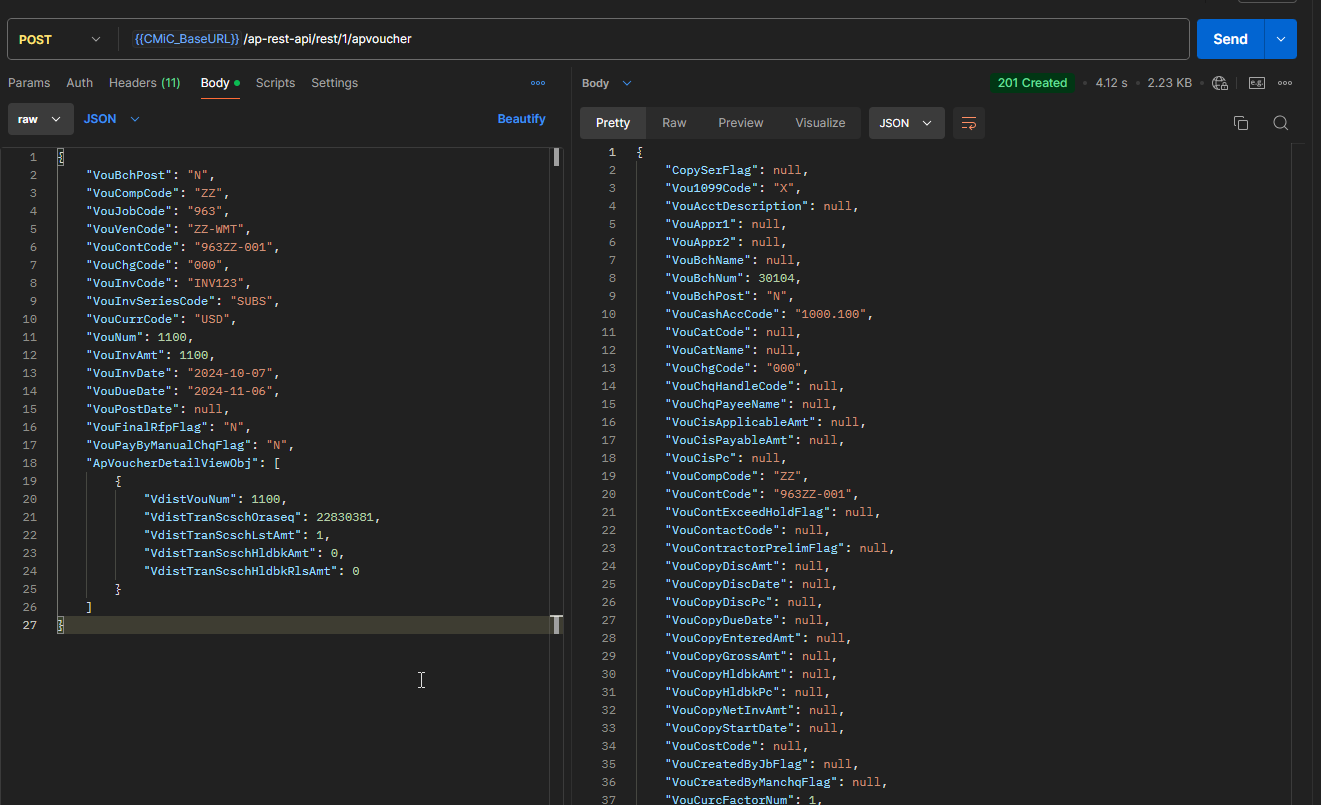Click the 4.12 s response time
Image resolution: width=1321 pixels, height=805 pixels.
click(x=1111, y=83)
